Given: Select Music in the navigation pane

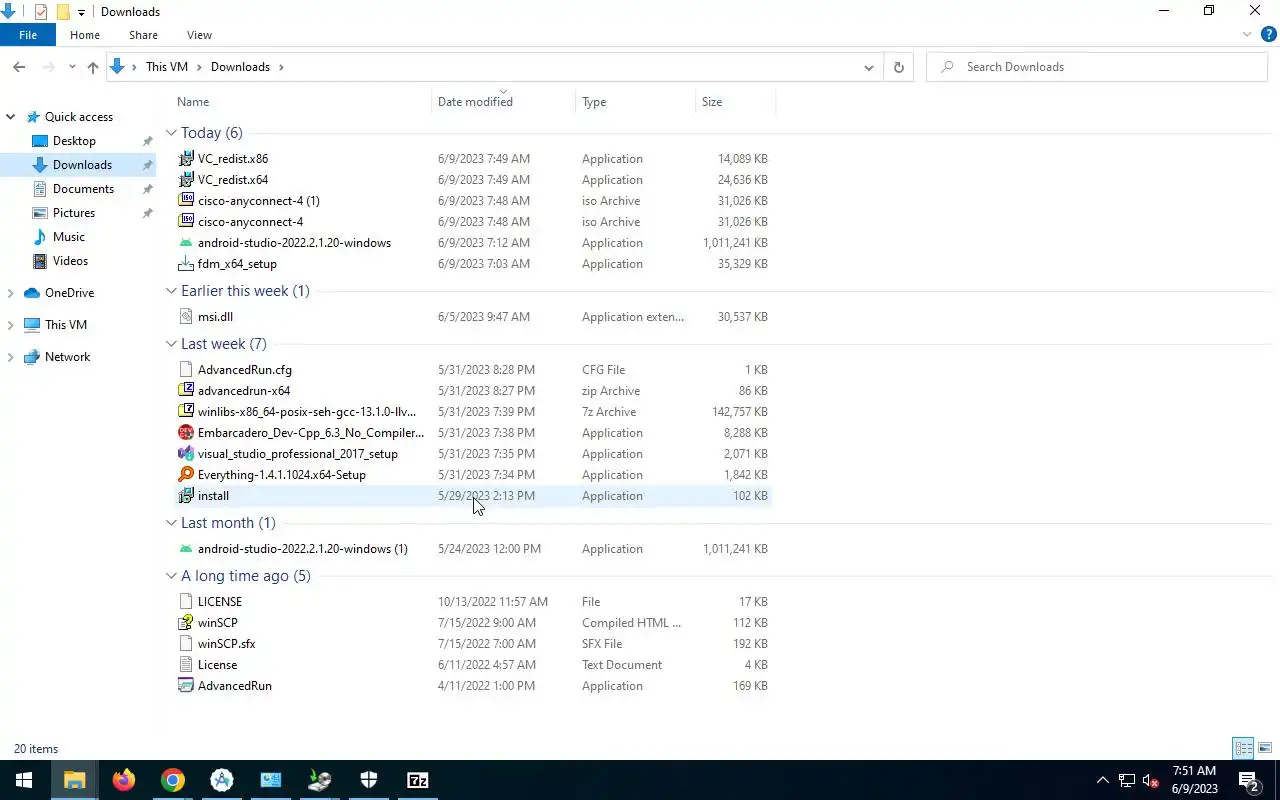Looking at the screenshot, I should coord(68,237).
